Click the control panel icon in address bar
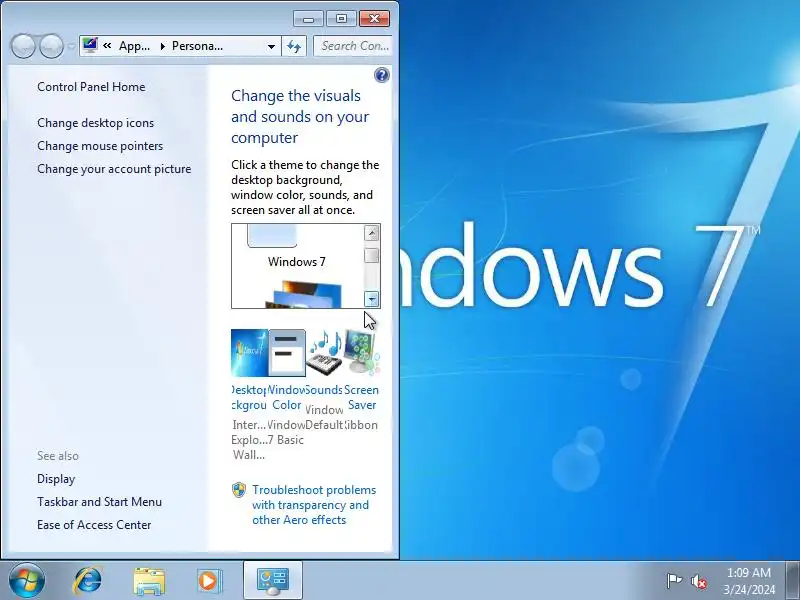 [90, 45]
